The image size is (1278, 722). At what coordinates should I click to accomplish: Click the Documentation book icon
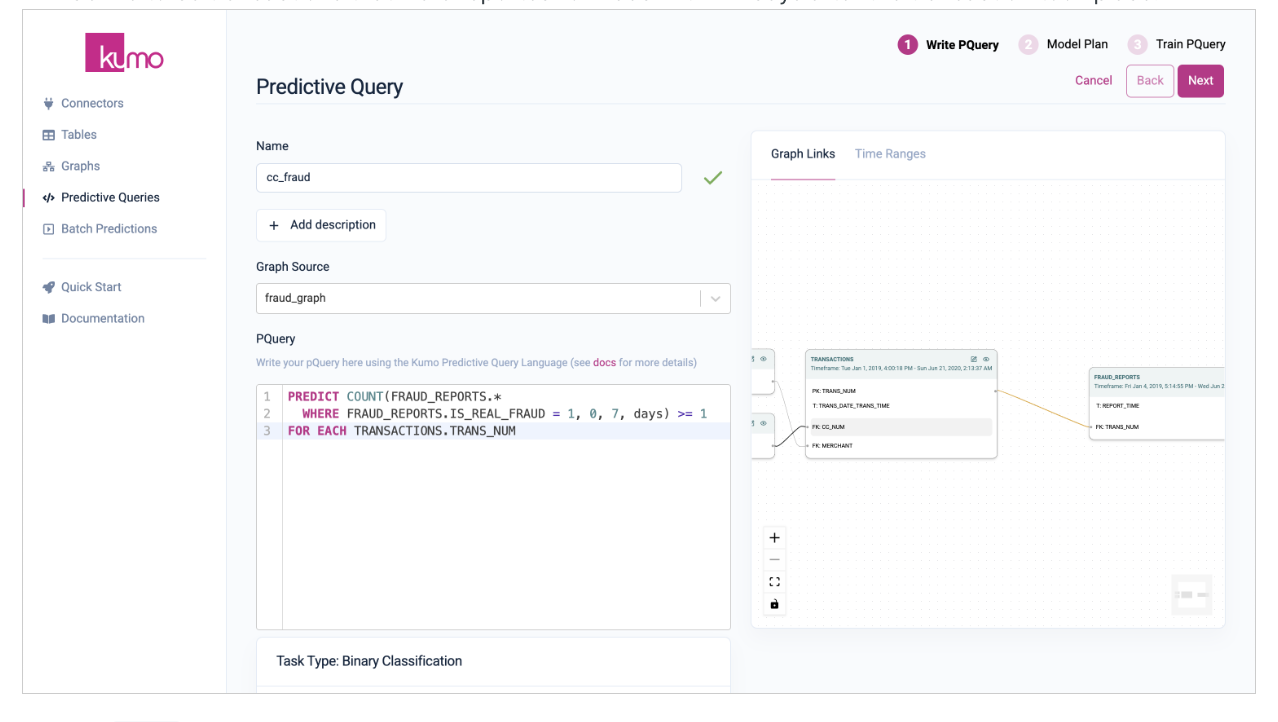(x=48, y=318)
